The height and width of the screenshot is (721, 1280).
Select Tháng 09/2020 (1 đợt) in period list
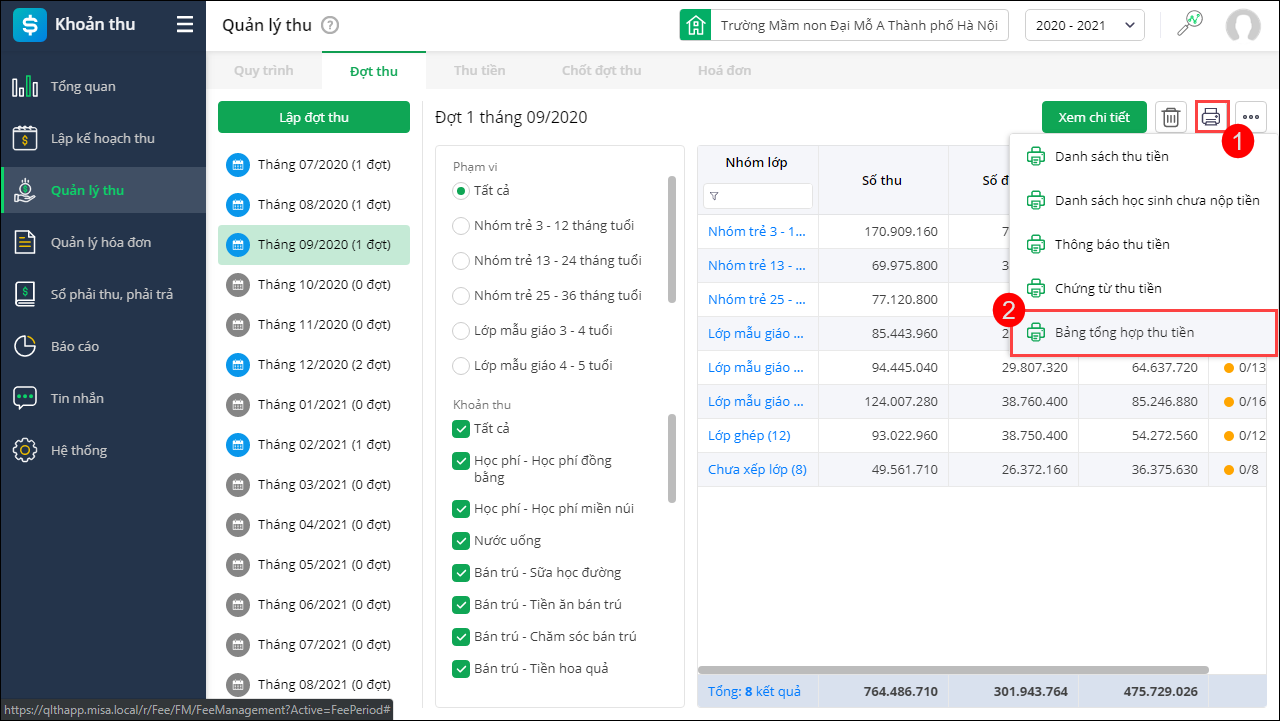click(x=314, y=245)
